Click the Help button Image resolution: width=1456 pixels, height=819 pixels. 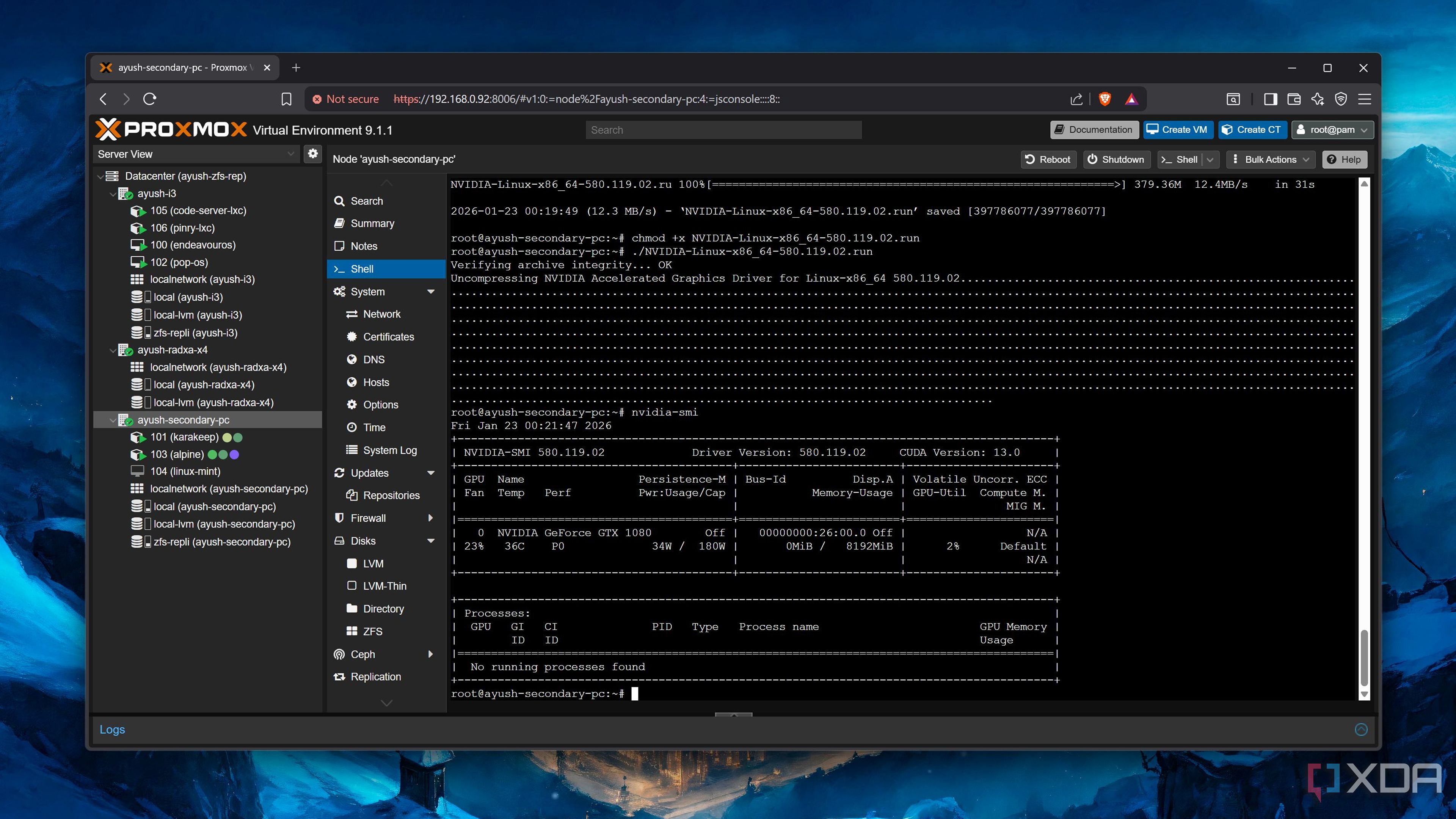pos(1345,159)
